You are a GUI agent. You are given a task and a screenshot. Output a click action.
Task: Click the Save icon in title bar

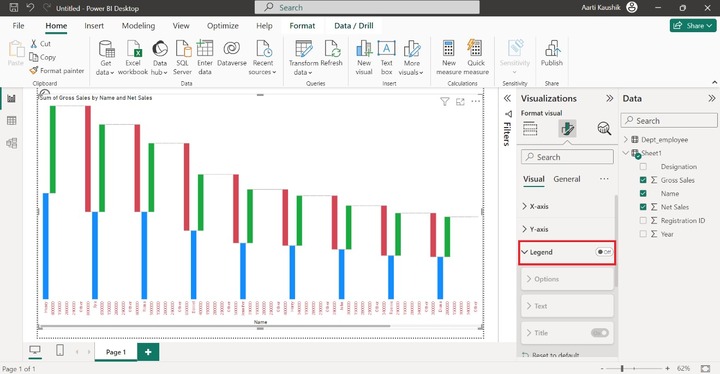pyautogui.click(x=14, y=7)
